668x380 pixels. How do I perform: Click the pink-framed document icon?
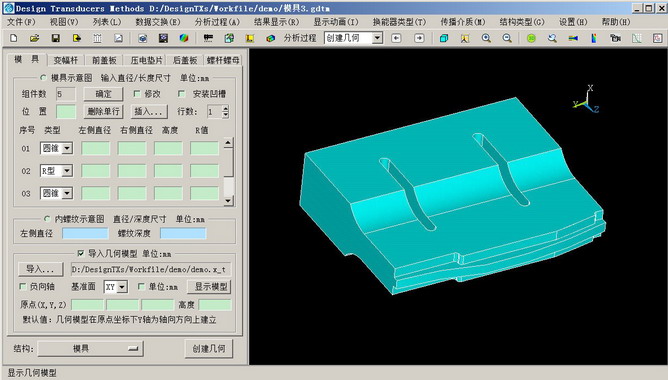657,38
